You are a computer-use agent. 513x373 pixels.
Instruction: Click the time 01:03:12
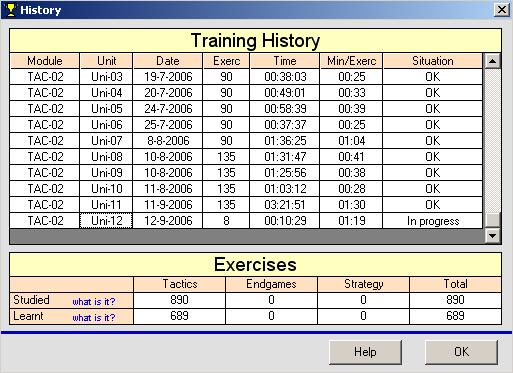285,189
